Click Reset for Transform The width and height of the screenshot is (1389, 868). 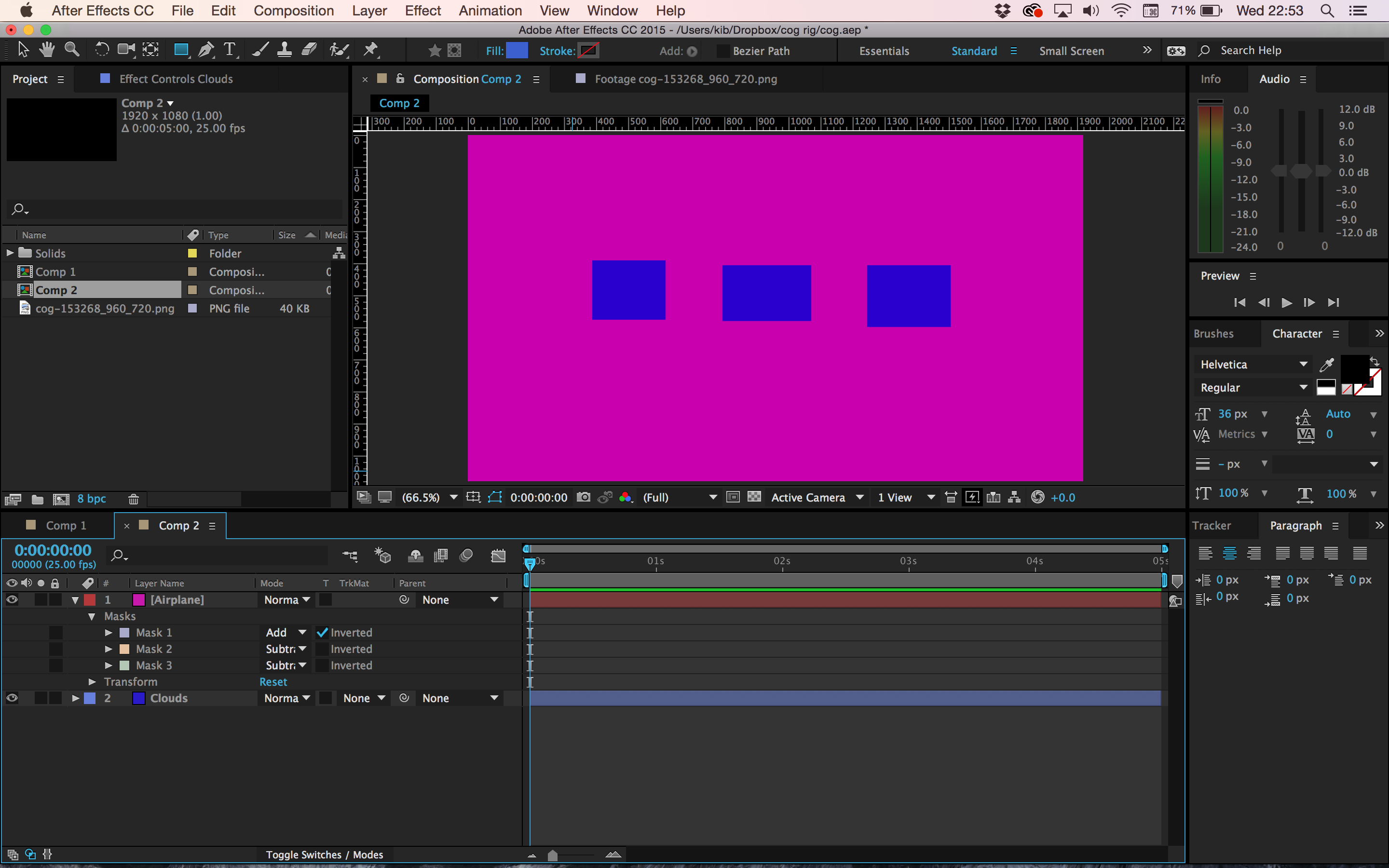(x=272, y=681)
